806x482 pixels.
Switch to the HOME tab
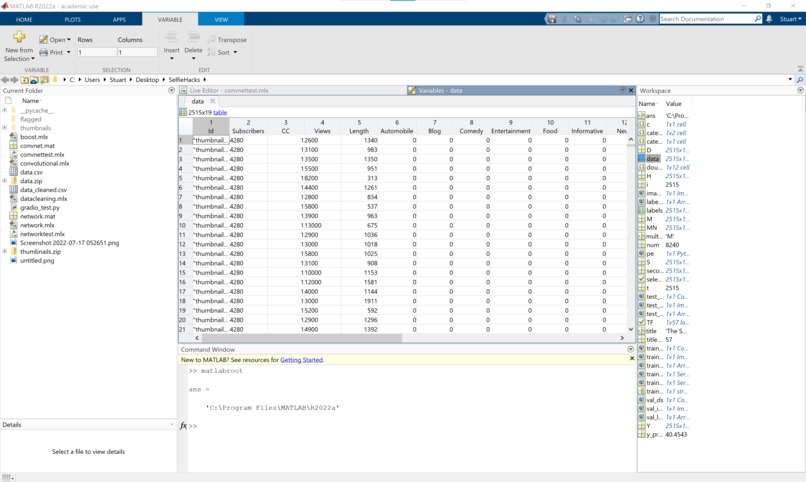tap(24, 20)
